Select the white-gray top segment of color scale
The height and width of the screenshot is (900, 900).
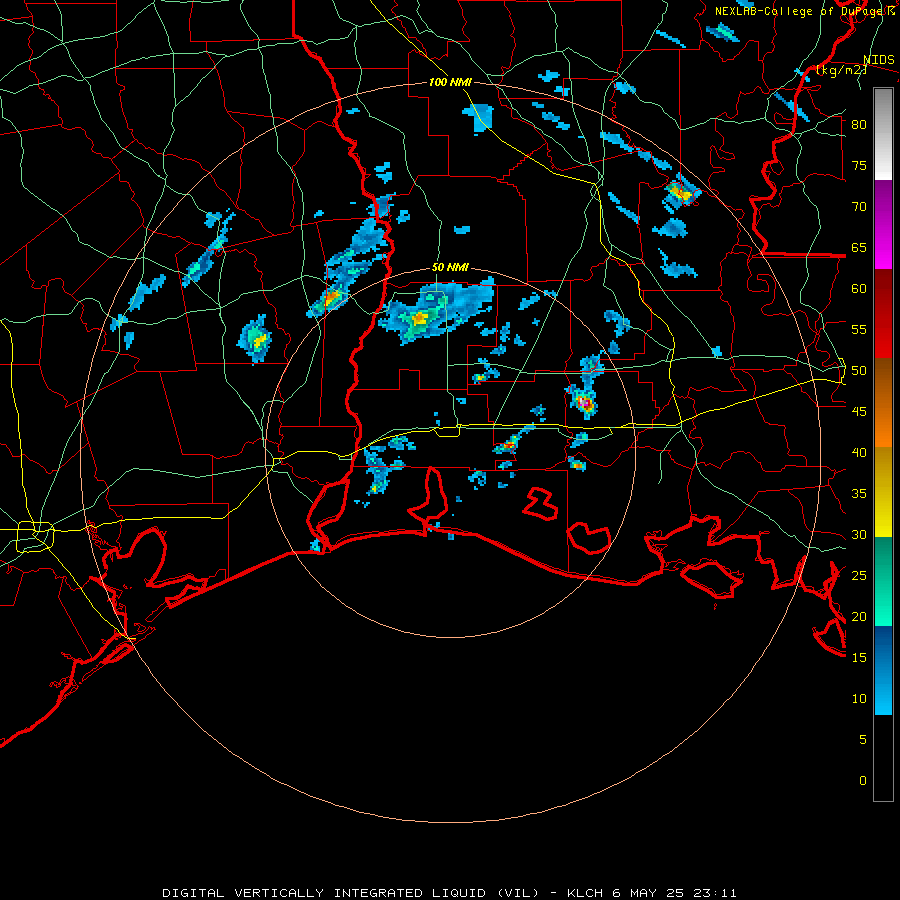pos(883,134)
